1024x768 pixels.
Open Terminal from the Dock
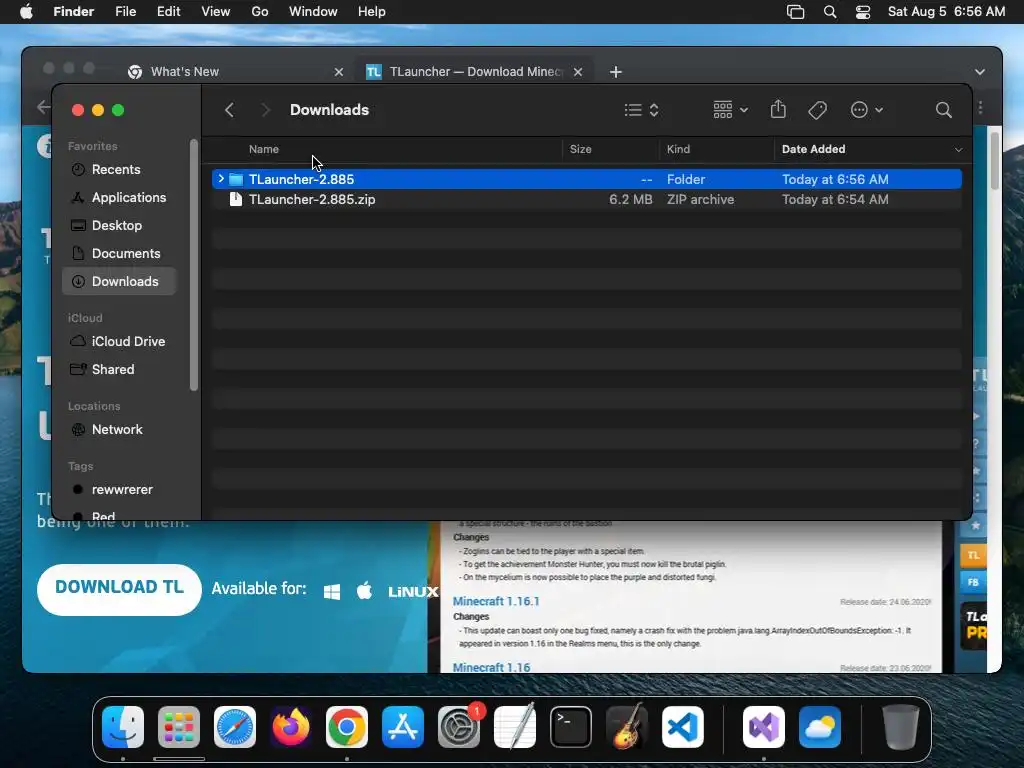click(571, 727)
